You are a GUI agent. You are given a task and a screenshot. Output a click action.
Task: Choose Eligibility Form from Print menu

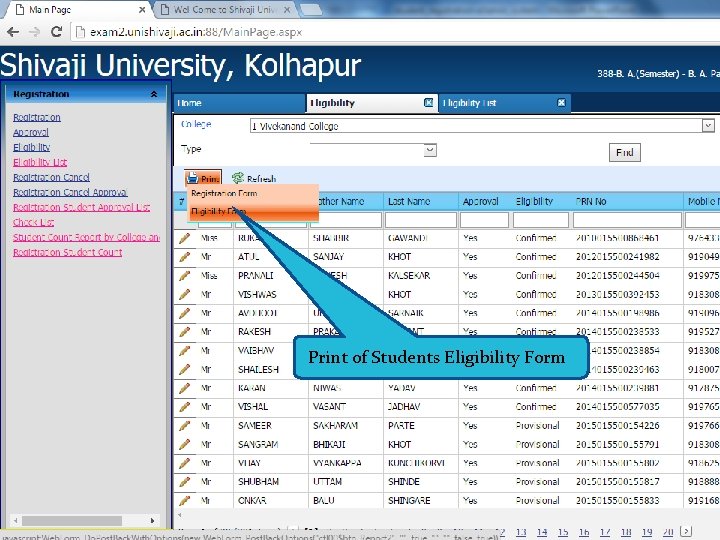[253, 211]
